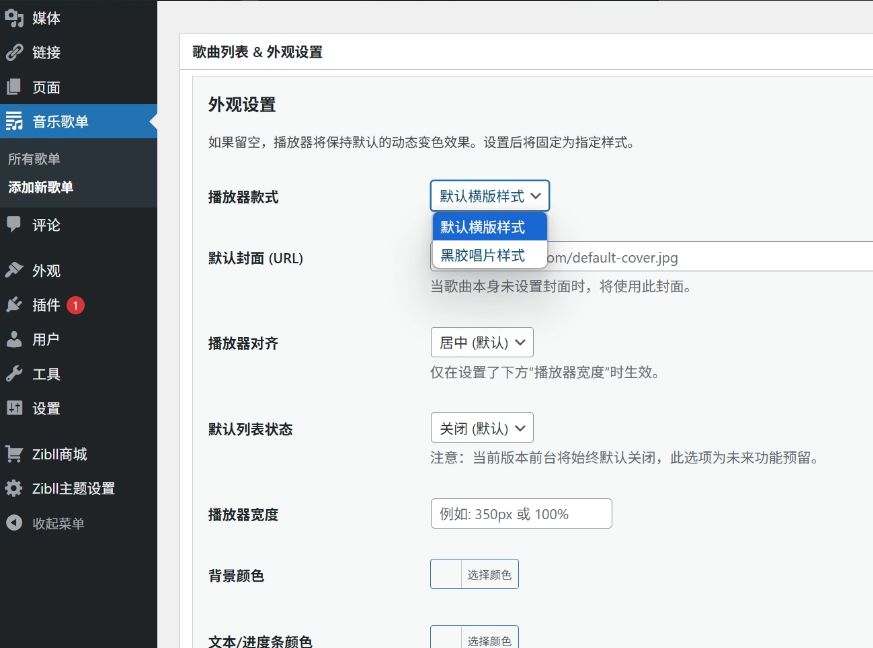This screenshot has height=648, width=873.
Task: Click the 设置 settings sliders icon
Action: click(14, 408)
